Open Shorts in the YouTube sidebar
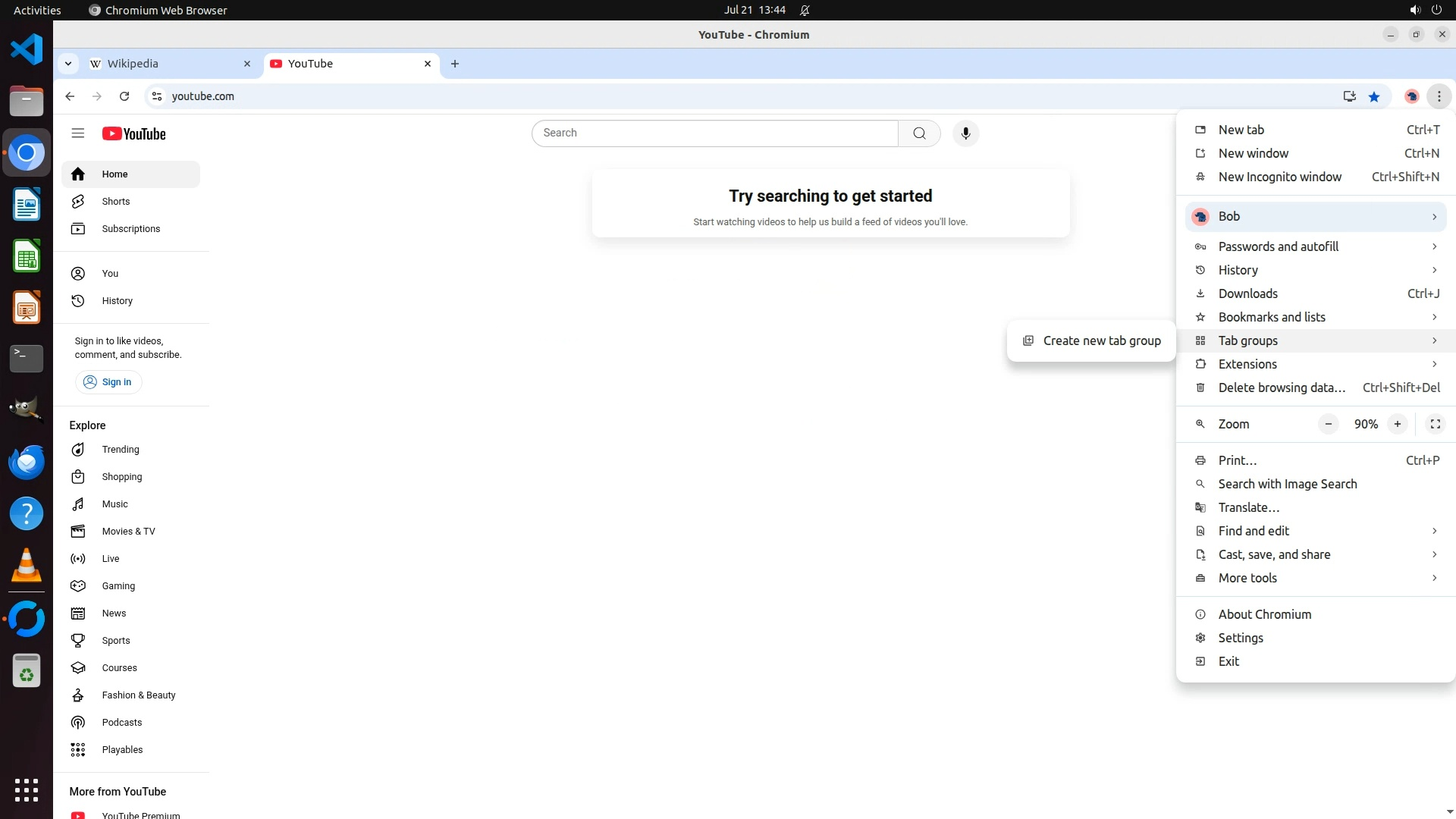 pos(116,202)
